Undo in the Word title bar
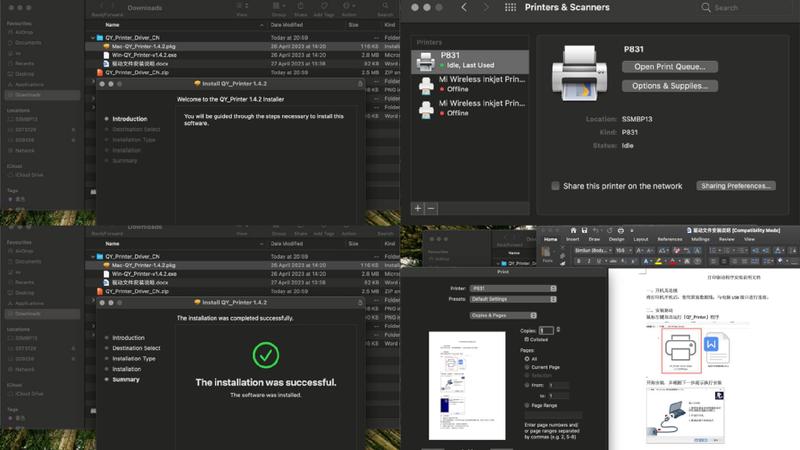 595,231
